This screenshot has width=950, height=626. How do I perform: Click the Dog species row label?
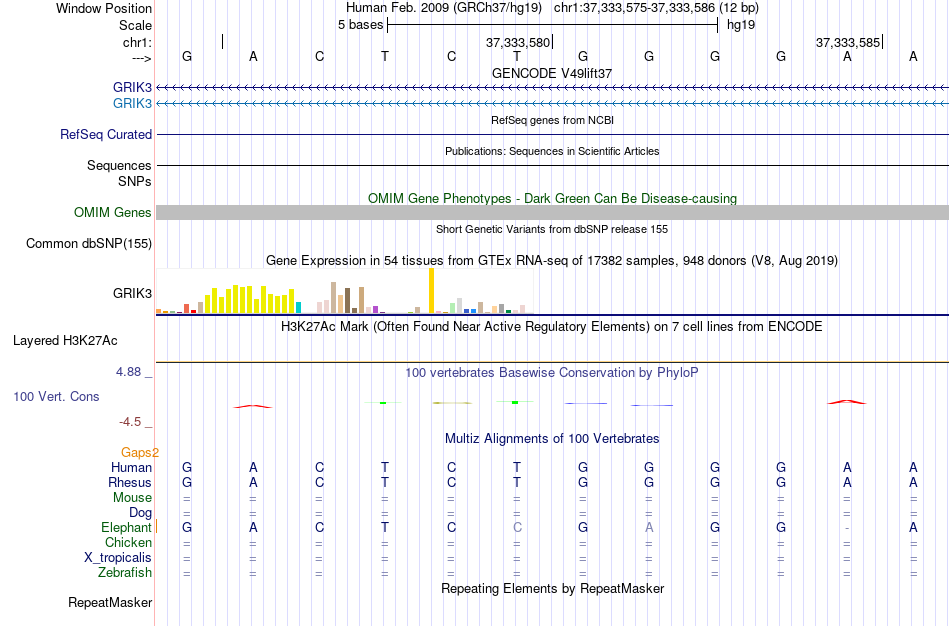pyautogui.click(x=140, y=513)
